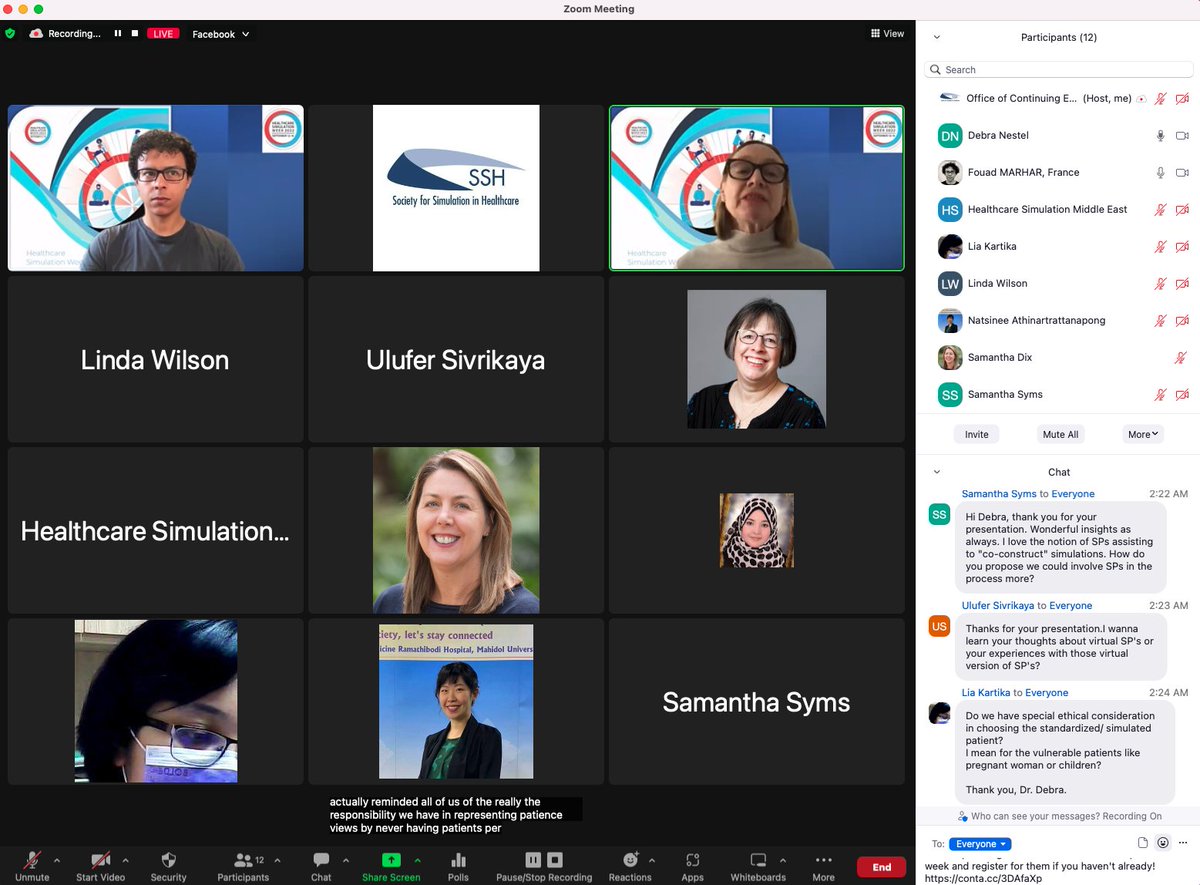Select Debra Nestel in participants list
This screenshot has width=1200, height=885.
coord(1058,135)
